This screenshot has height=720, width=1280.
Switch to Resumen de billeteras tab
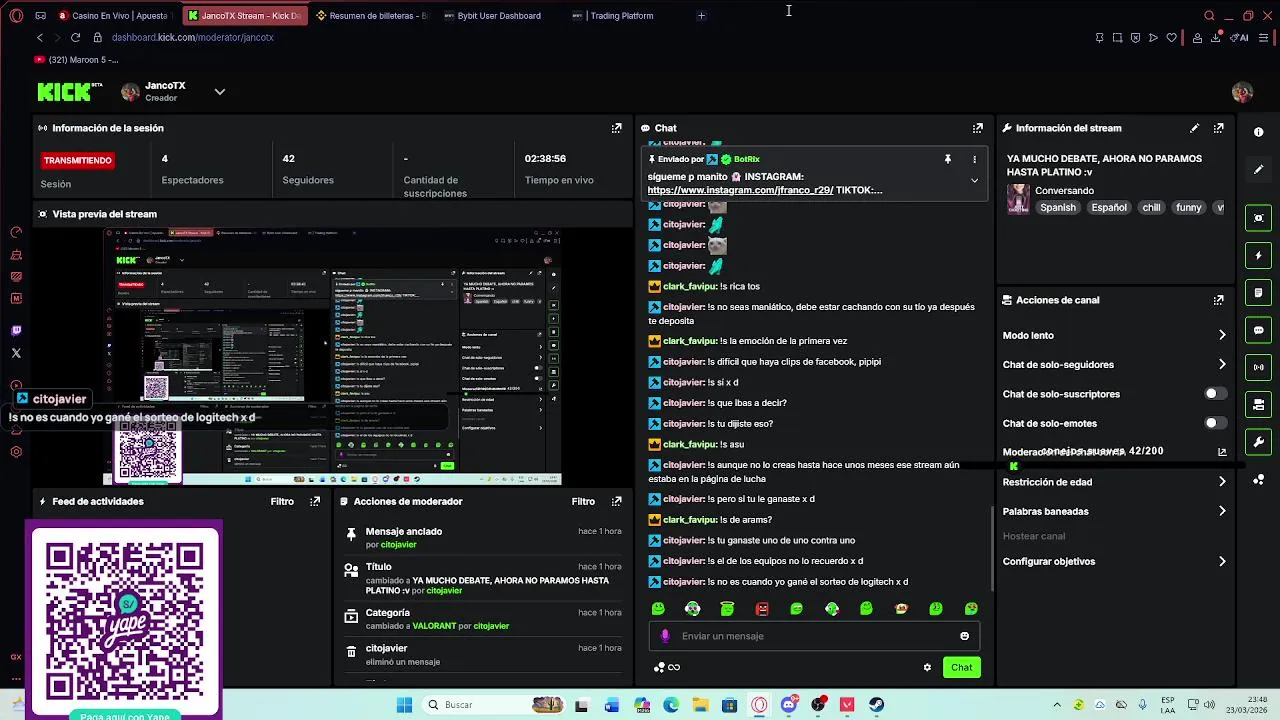click(x=371, y=15)
